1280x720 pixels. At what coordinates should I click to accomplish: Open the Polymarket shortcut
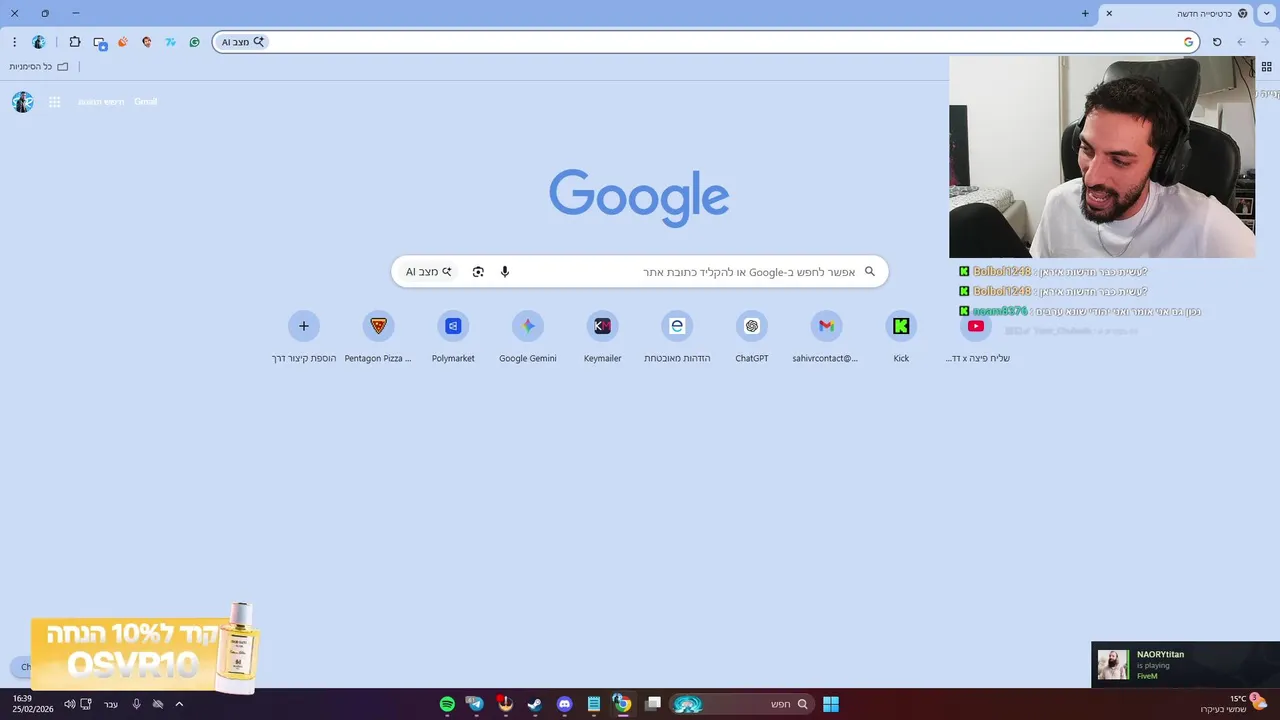[453, 337]
